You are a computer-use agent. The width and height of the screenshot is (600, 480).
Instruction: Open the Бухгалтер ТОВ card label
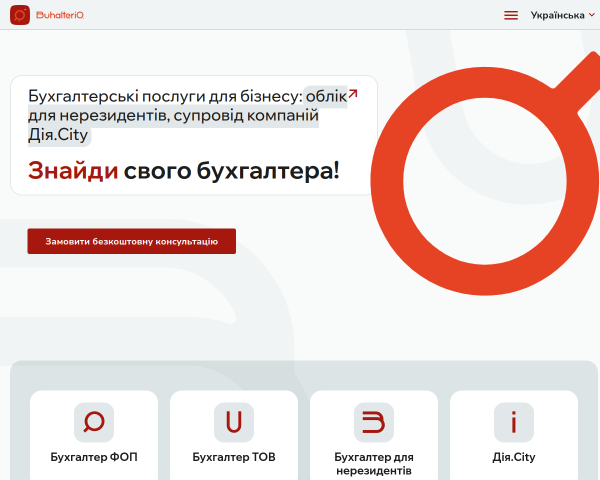point(234,457)
